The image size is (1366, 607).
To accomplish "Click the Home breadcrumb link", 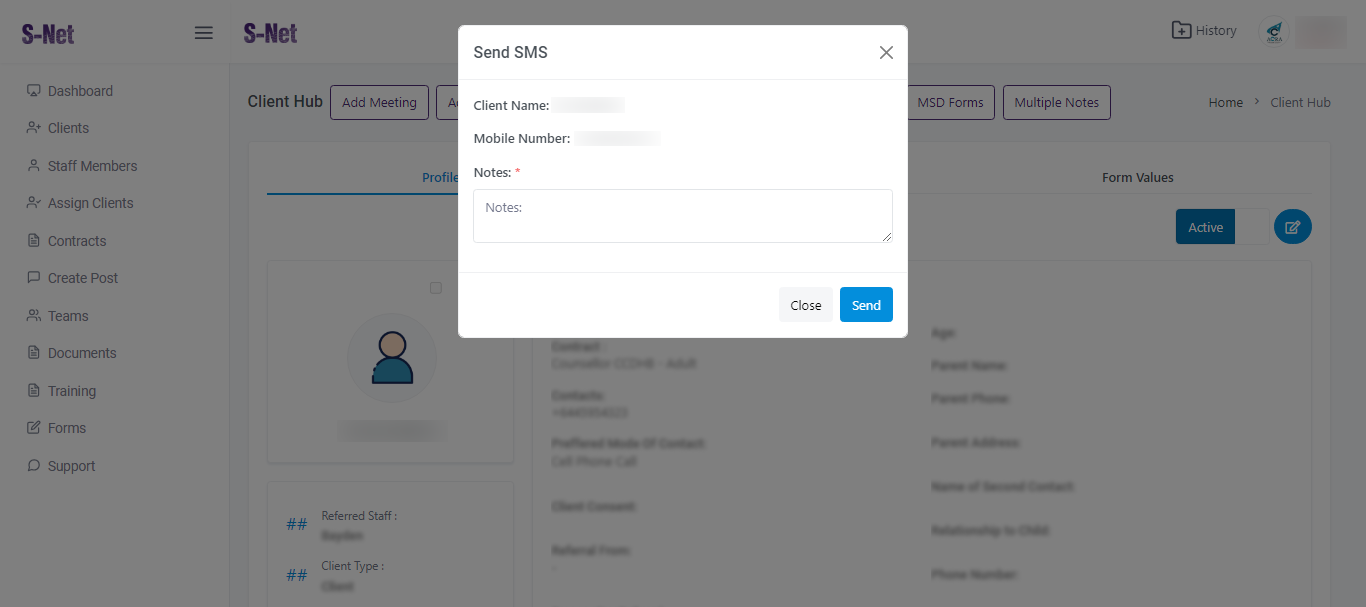I will 1225,102.
